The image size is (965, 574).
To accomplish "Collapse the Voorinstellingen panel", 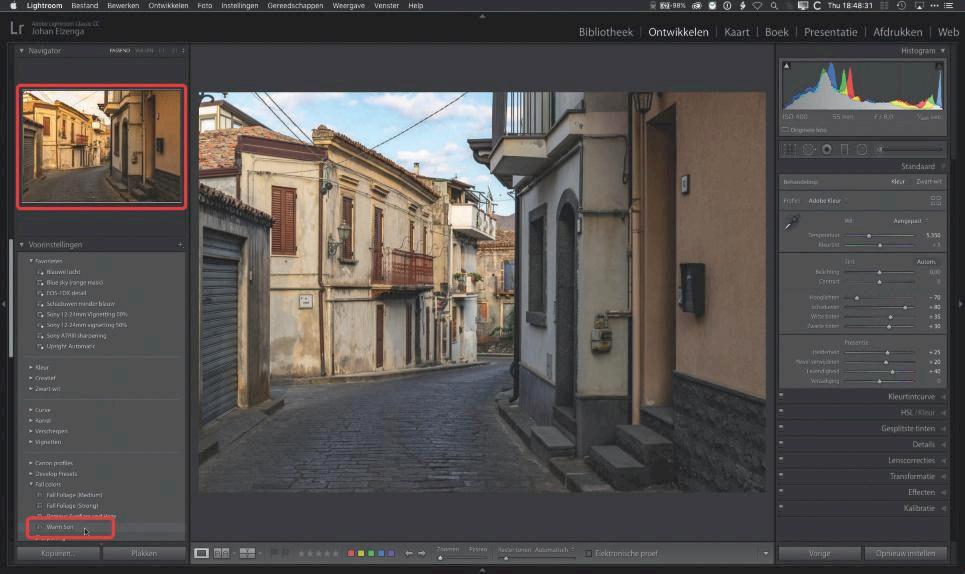I will pyautogui.click(x=22, y=244).
